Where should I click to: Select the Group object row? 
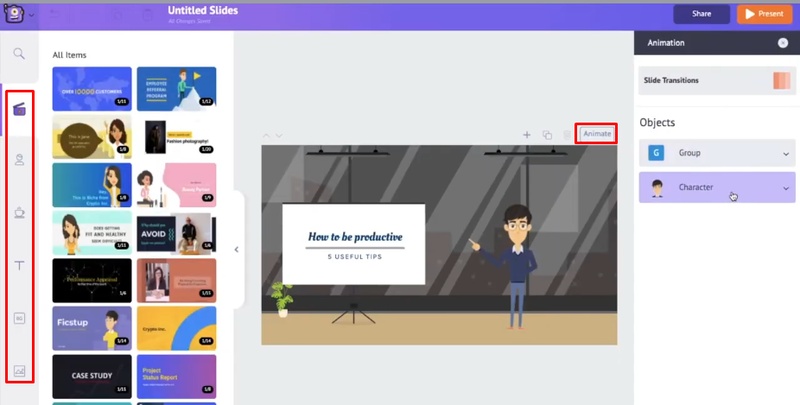(x=717, y=153)
